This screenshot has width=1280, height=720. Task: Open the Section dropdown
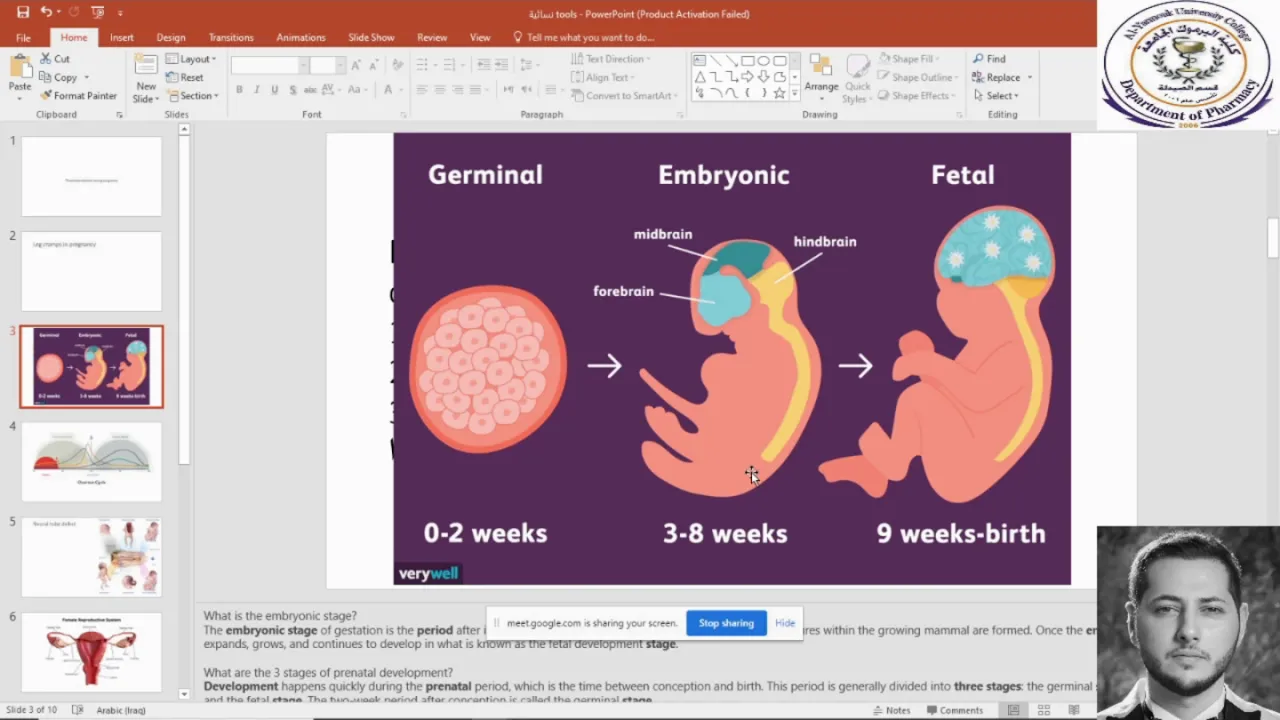191,96
